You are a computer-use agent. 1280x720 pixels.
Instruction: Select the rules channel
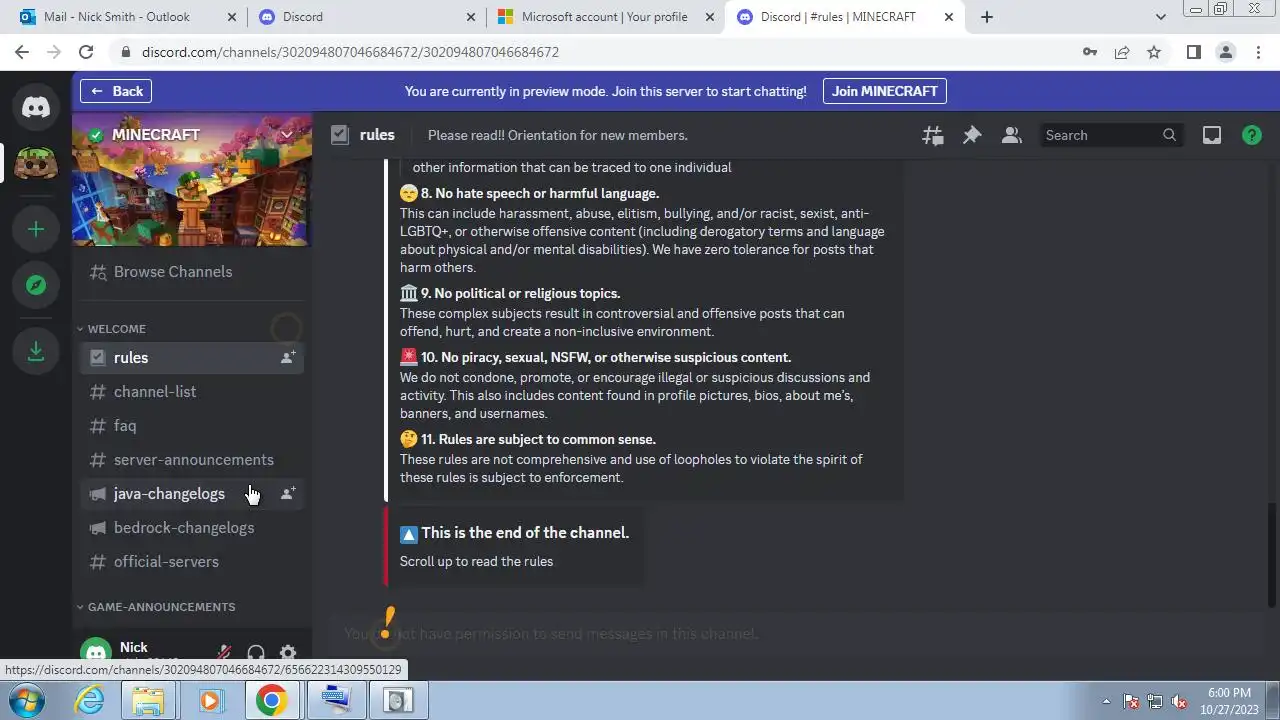(192, 357)
